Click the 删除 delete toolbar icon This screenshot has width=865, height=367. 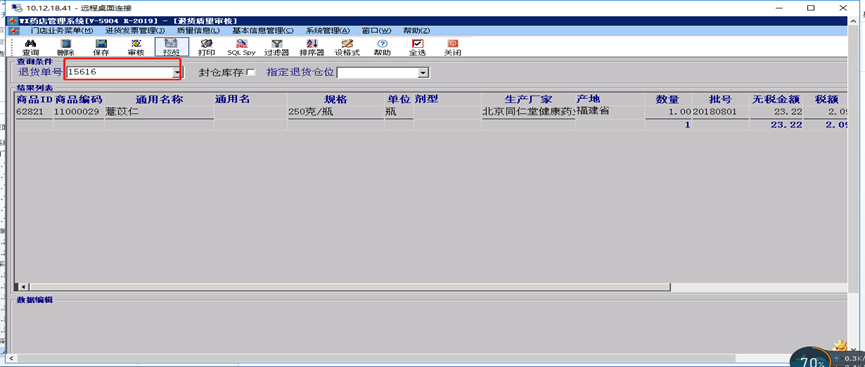[x=65, y=47]
